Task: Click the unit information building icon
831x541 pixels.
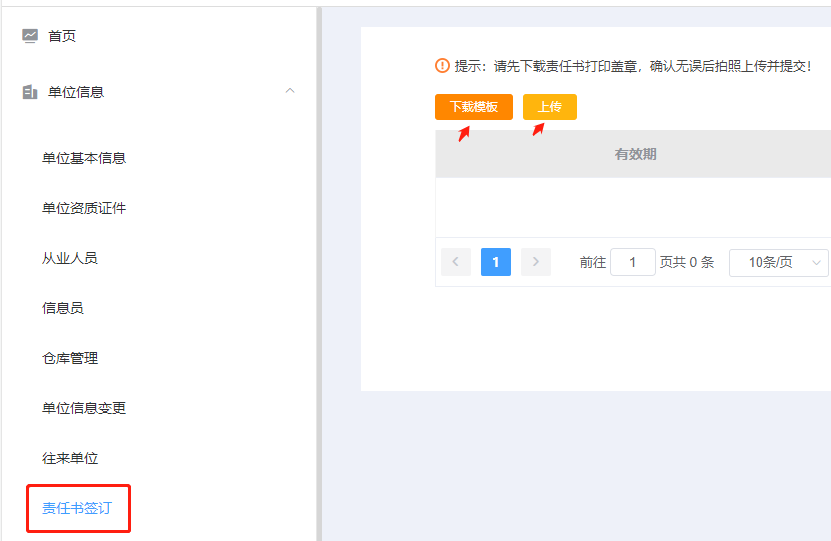Action: 30,92
